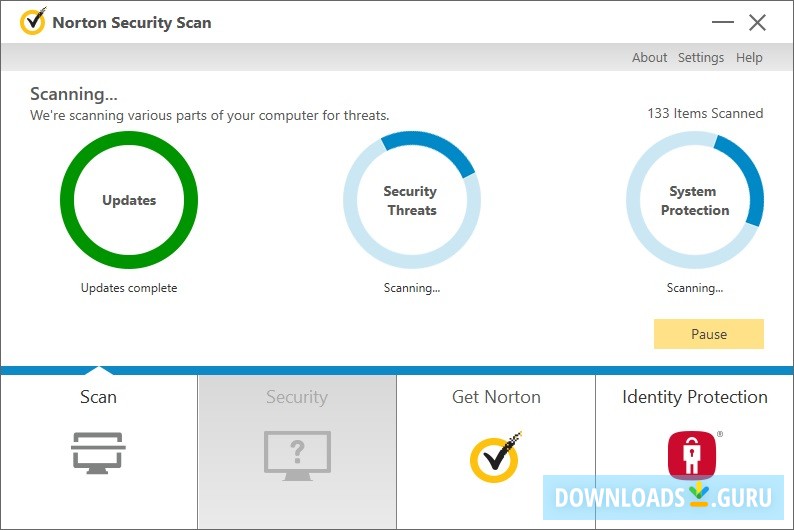
Task: Click the Security Threats progress ring
Action: click(411, 200)
